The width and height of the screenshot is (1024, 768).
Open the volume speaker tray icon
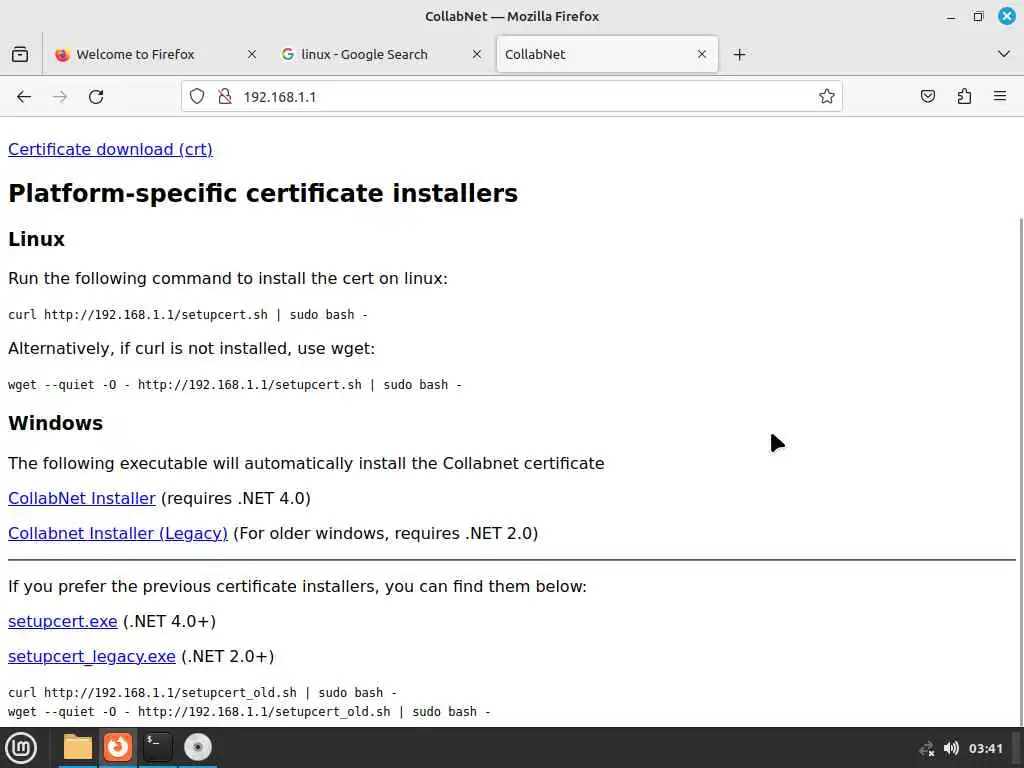[x=952, y=748]
